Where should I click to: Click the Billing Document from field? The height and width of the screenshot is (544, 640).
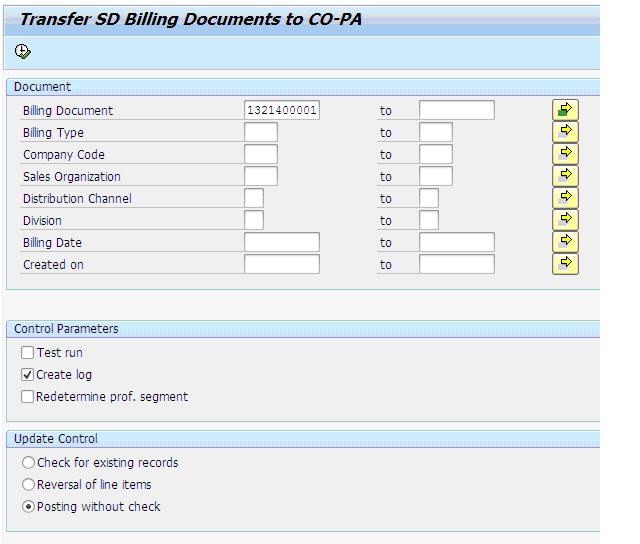282,110
